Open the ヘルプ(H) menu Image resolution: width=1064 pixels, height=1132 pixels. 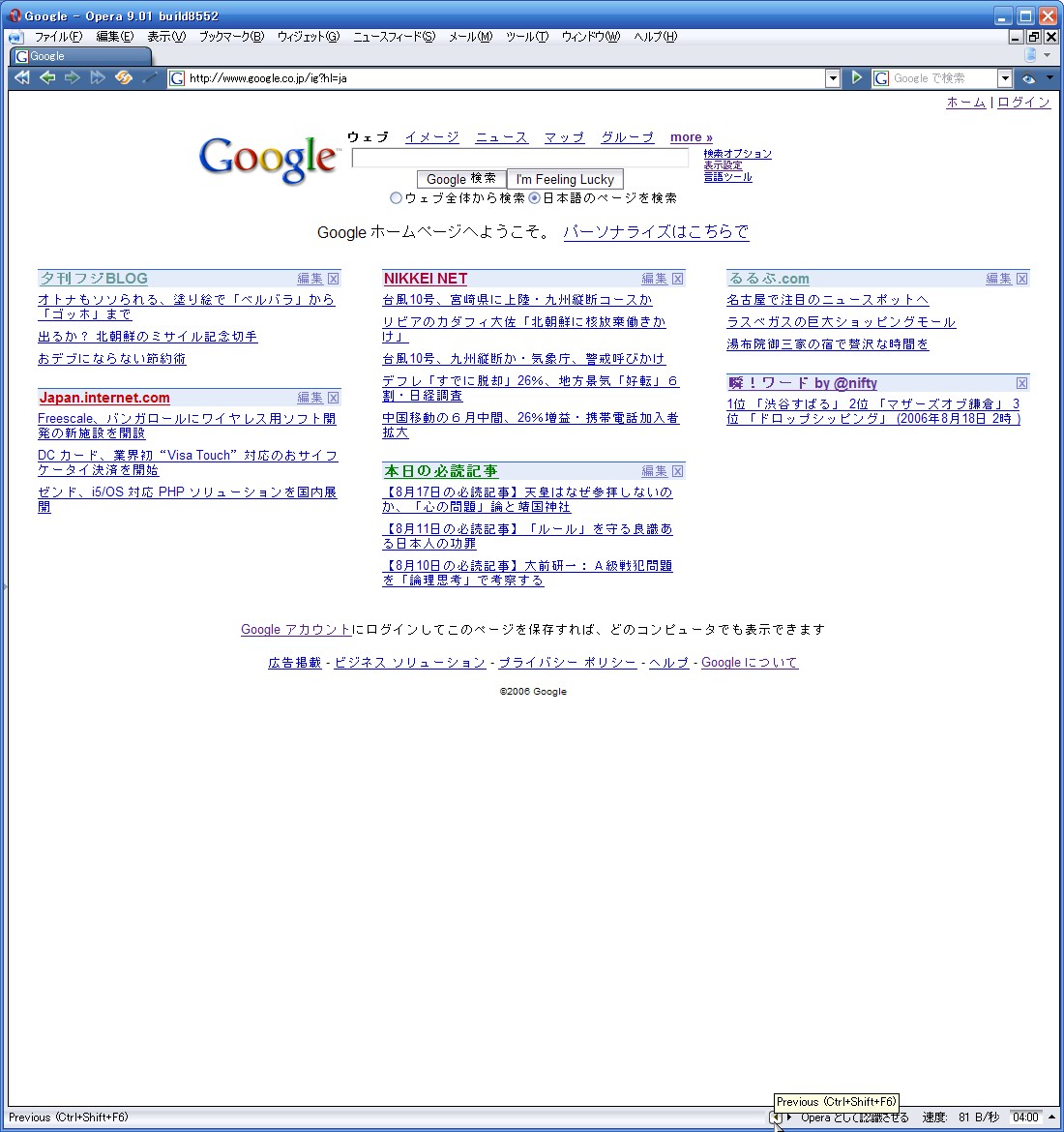[656, 37]
